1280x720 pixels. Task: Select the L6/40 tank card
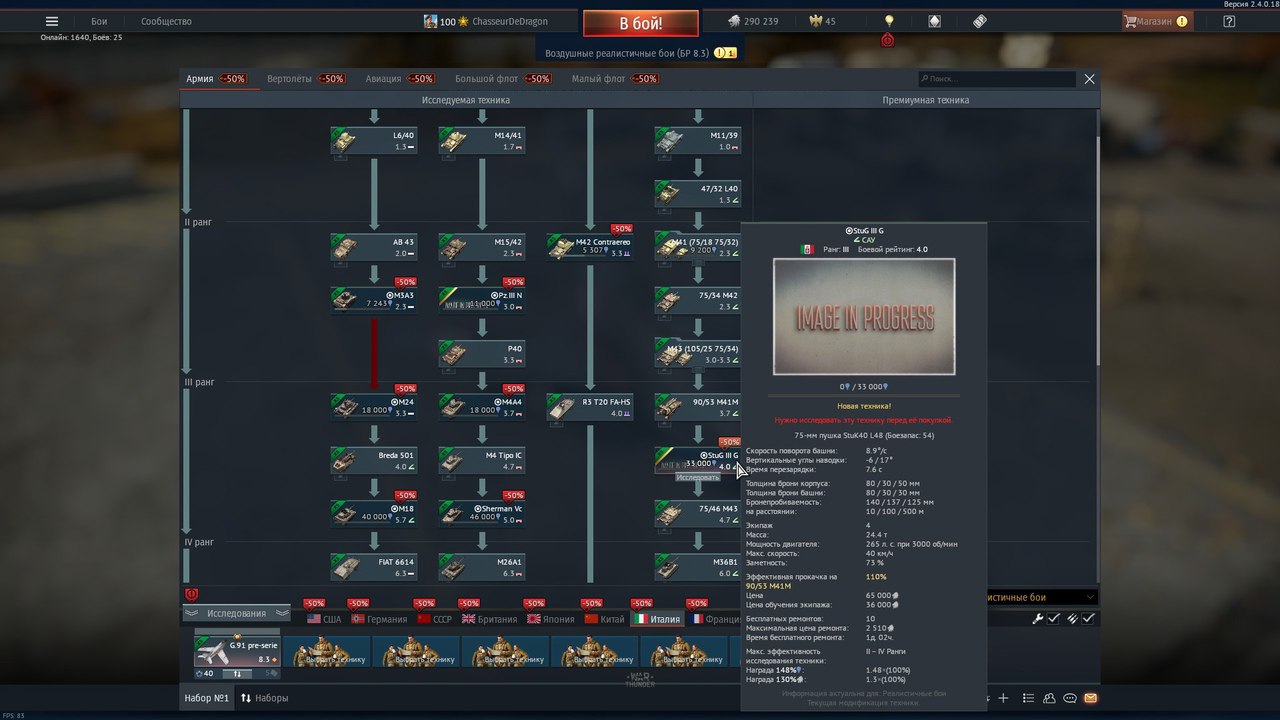tap(374, 140)
